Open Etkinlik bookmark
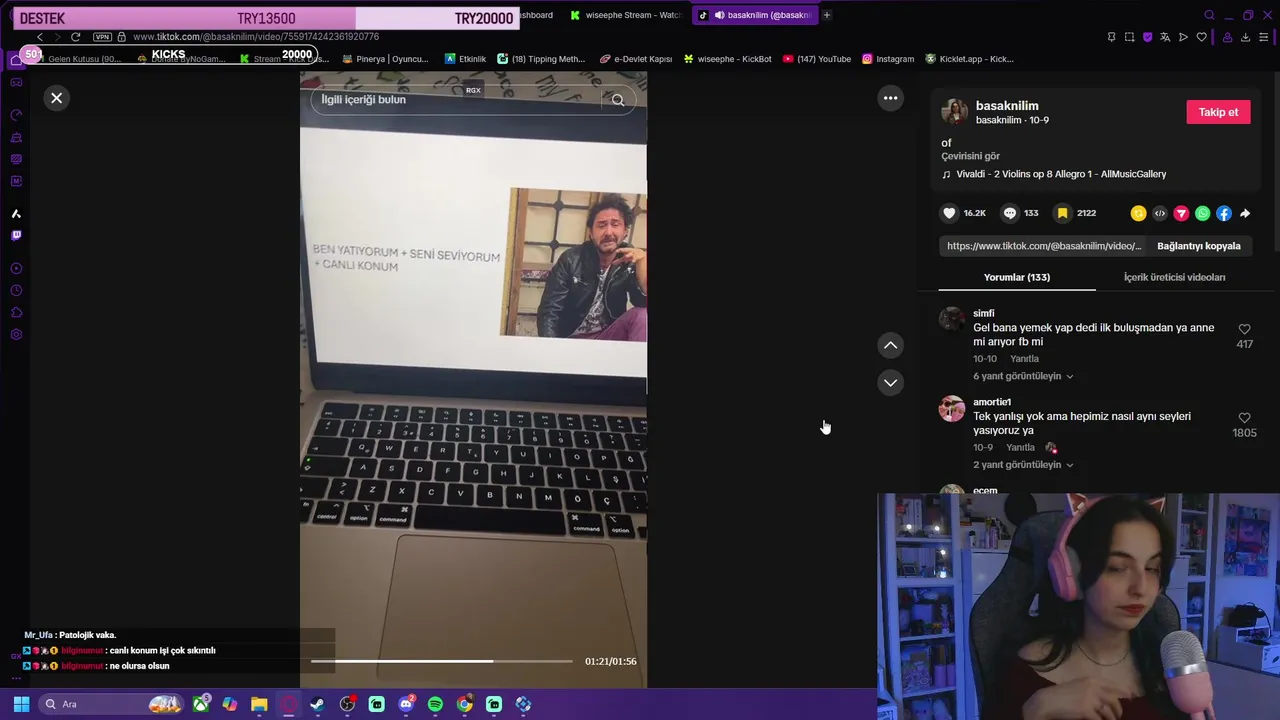This screenshot has height=720, width=1280. coord(465,59)
